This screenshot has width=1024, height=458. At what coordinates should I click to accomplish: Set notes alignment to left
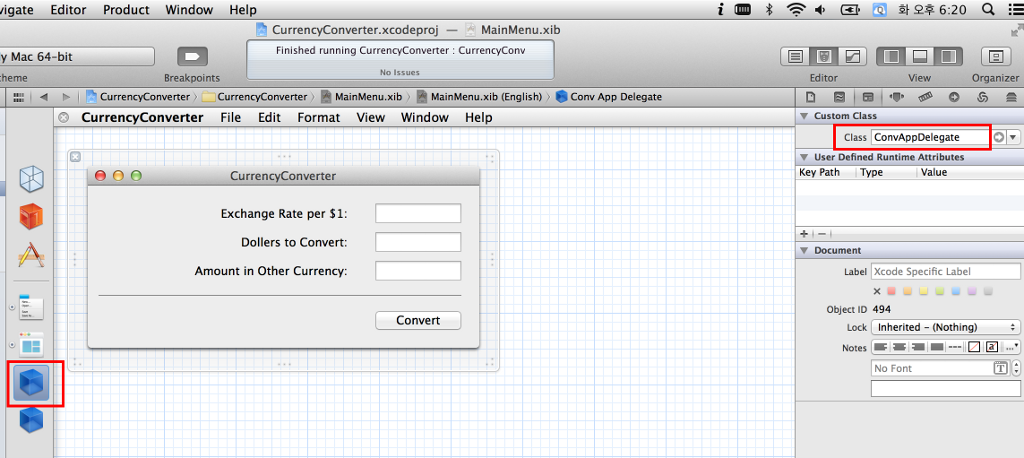(881, 347)
